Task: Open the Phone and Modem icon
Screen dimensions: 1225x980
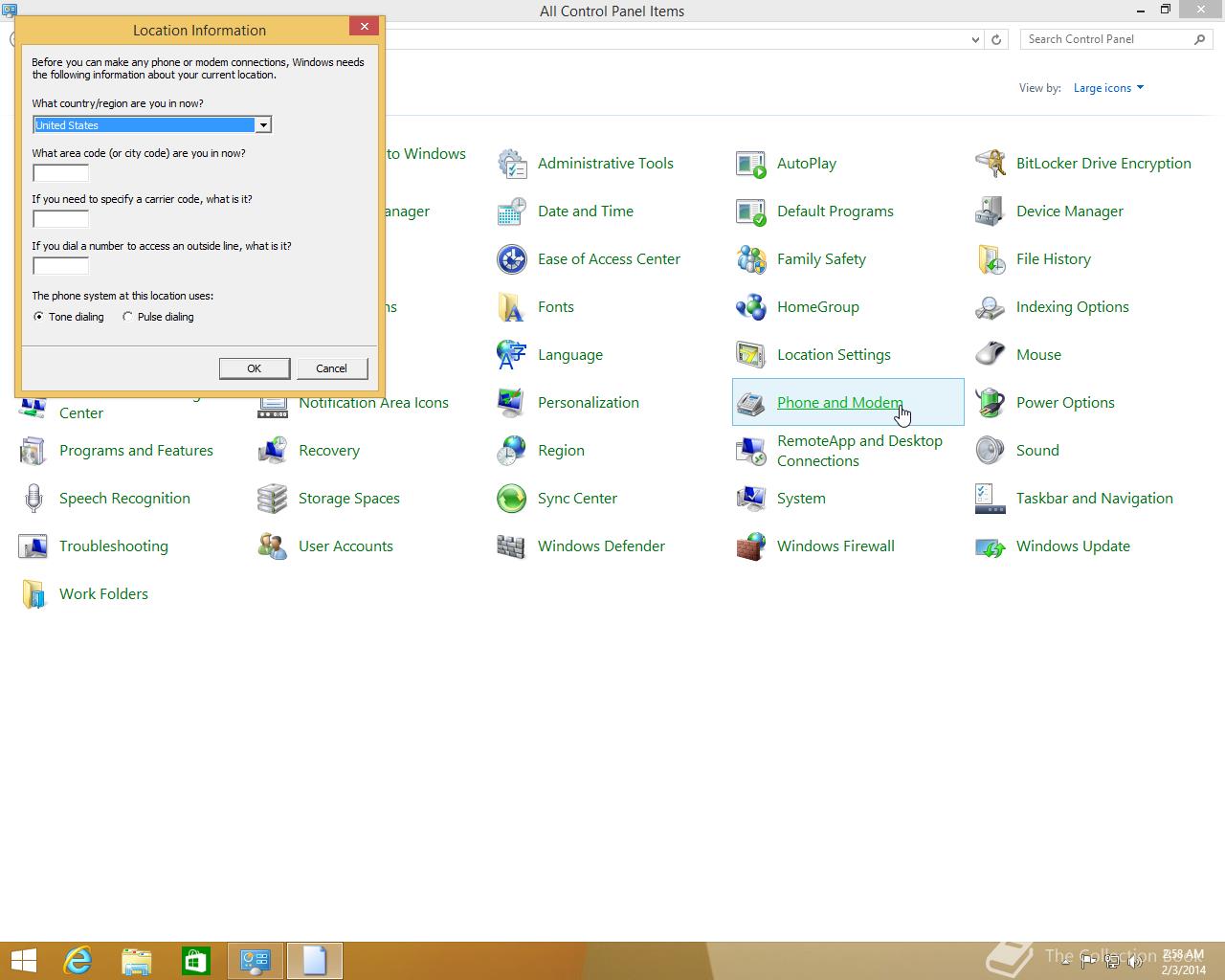Action: (x=751, y=403)
